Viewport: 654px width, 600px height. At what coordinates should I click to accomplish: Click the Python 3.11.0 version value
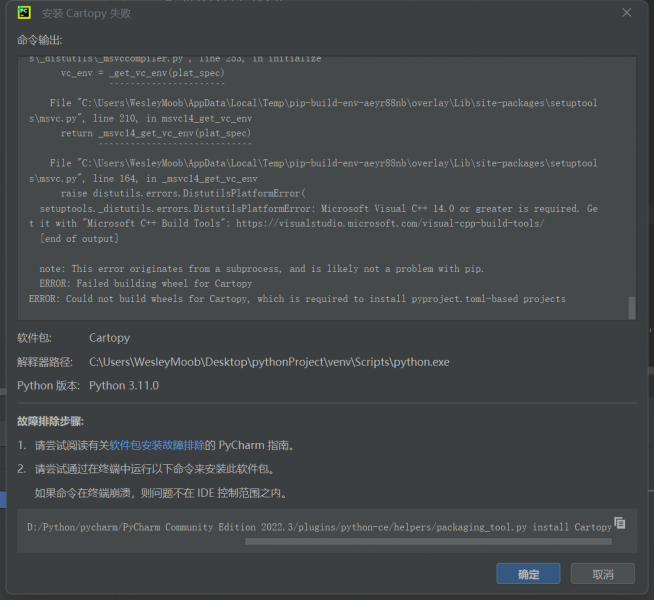tap(124, 386)
